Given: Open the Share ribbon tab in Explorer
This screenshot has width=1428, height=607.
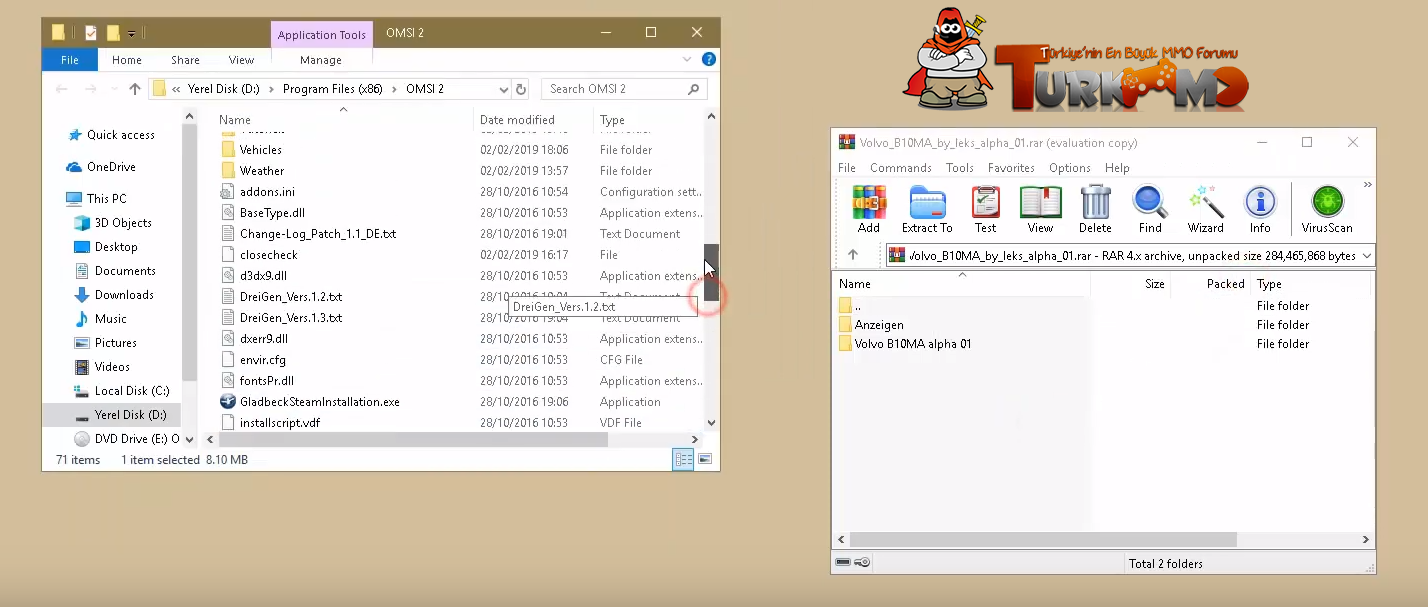Looking at the screenshot, I should pyautogui.click(x=185, y=60).
